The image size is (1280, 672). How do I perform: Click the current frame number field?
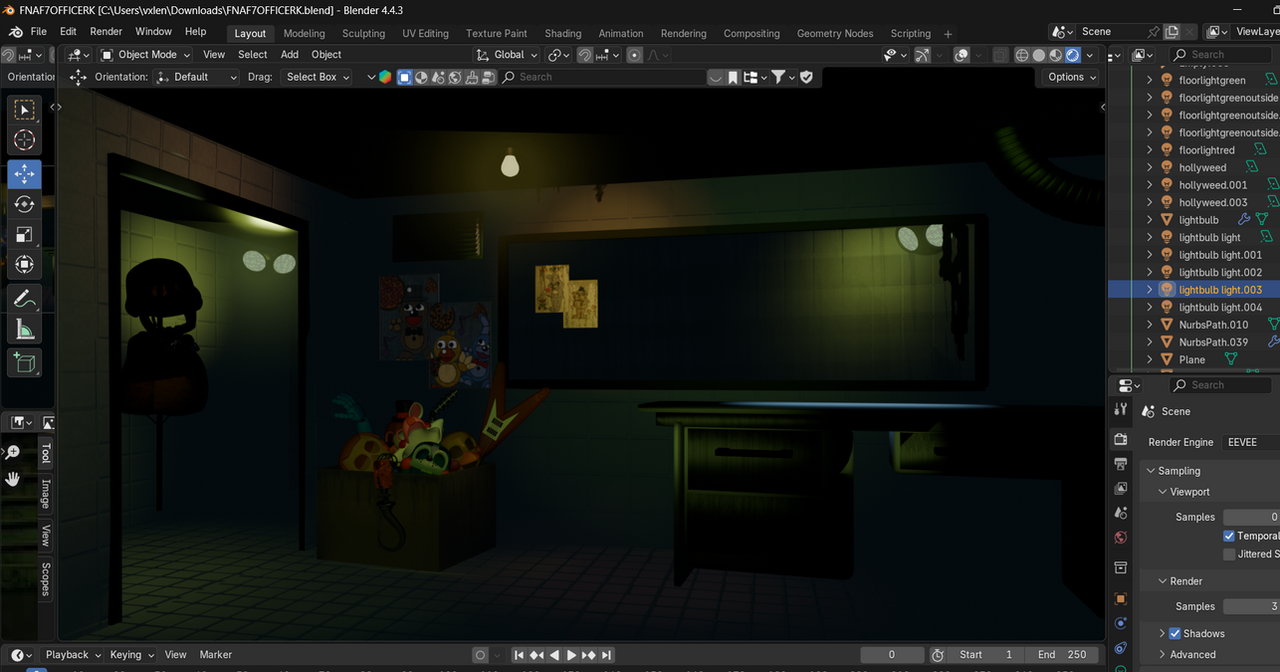(x=892, y=655)
